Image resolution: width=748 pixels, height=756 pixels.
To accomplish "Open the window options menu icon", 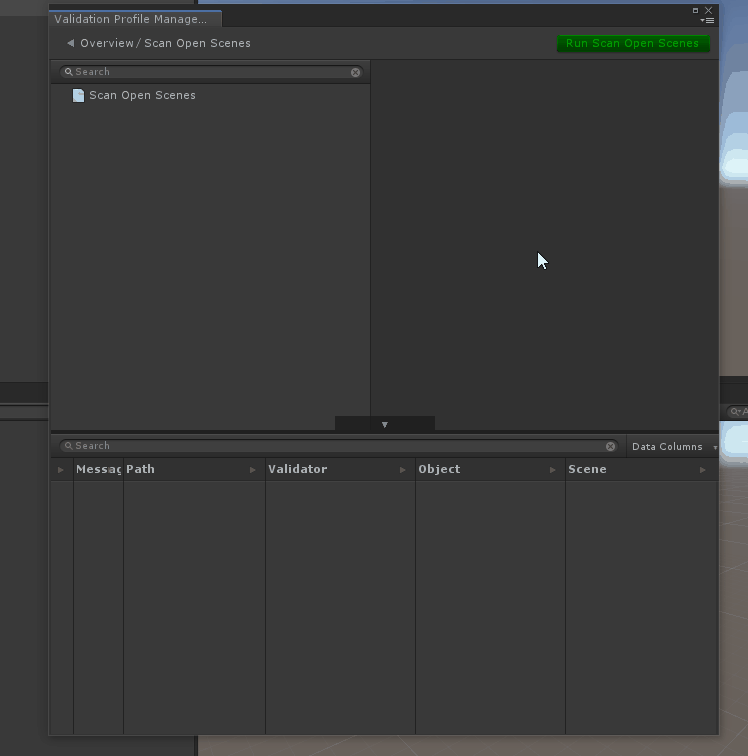I will coord(708,20).
